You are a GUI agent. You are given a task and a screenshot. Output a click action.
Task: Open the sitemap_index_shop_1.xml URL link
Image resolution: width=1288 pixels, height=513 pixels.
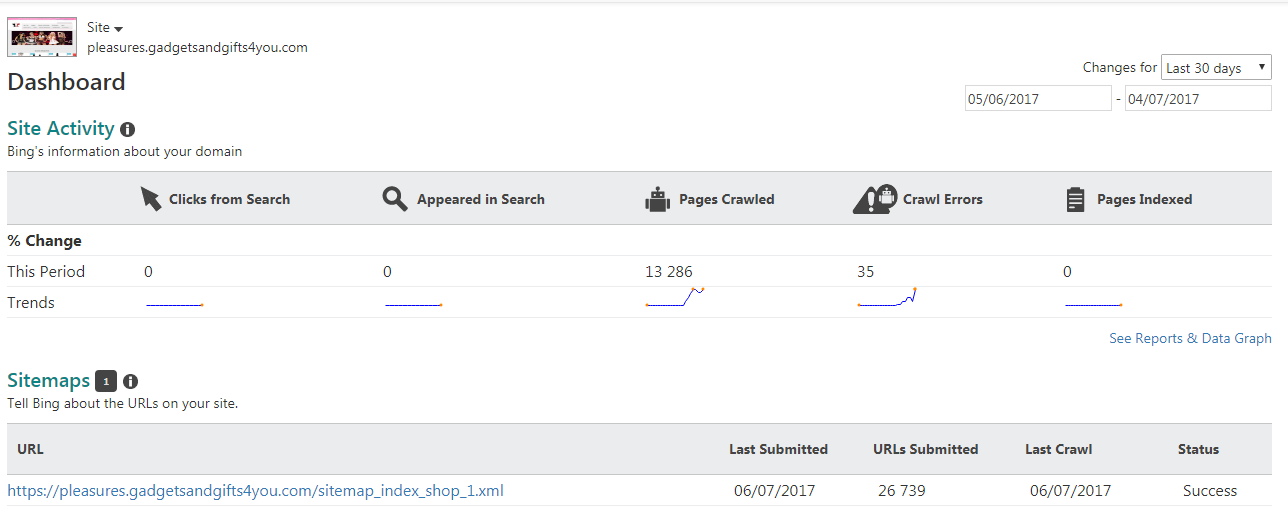(255, 491)
